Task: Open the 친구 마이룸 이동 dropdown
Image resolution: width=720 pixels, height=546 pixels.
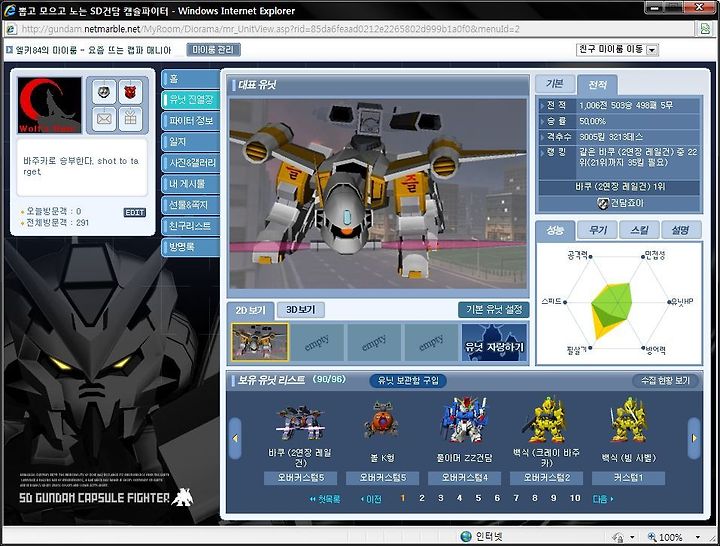Action: point(617,50)
